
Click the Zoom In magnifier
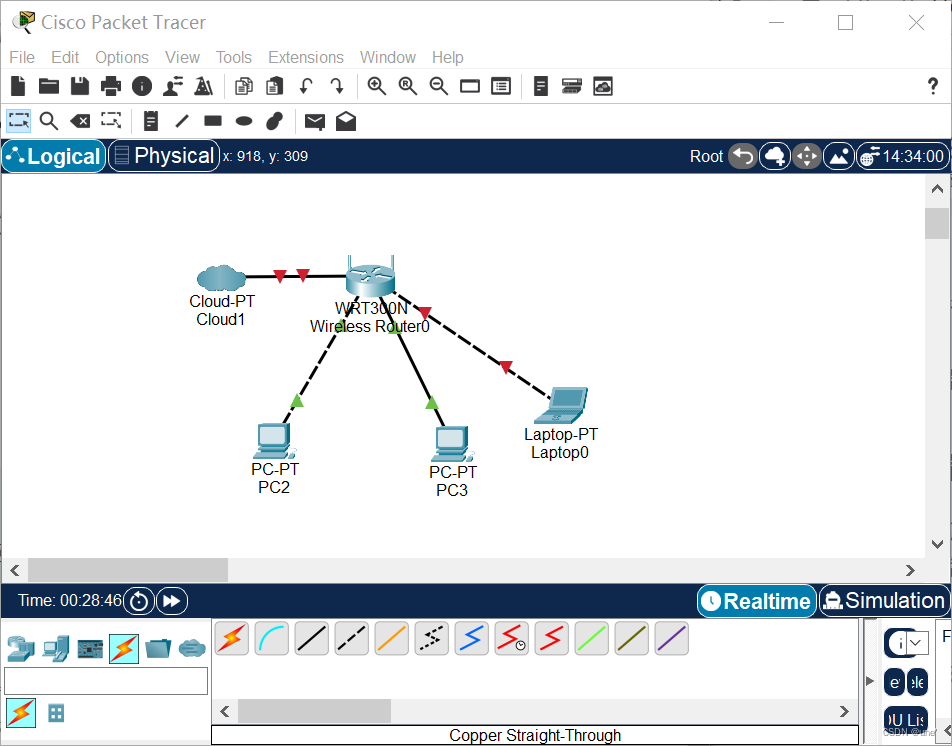[376, 86]
